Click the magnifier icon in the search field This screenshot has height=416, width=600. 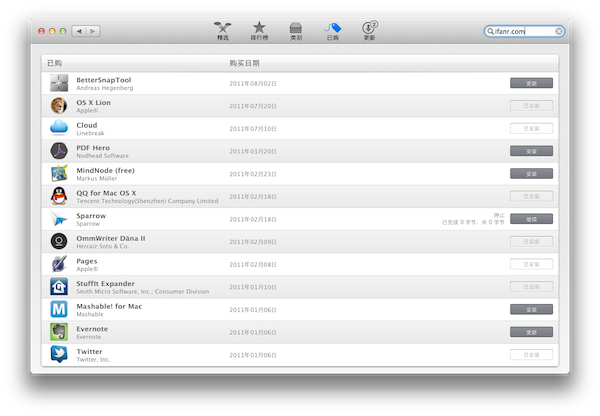pyautogui.click(x=490, y=31)
